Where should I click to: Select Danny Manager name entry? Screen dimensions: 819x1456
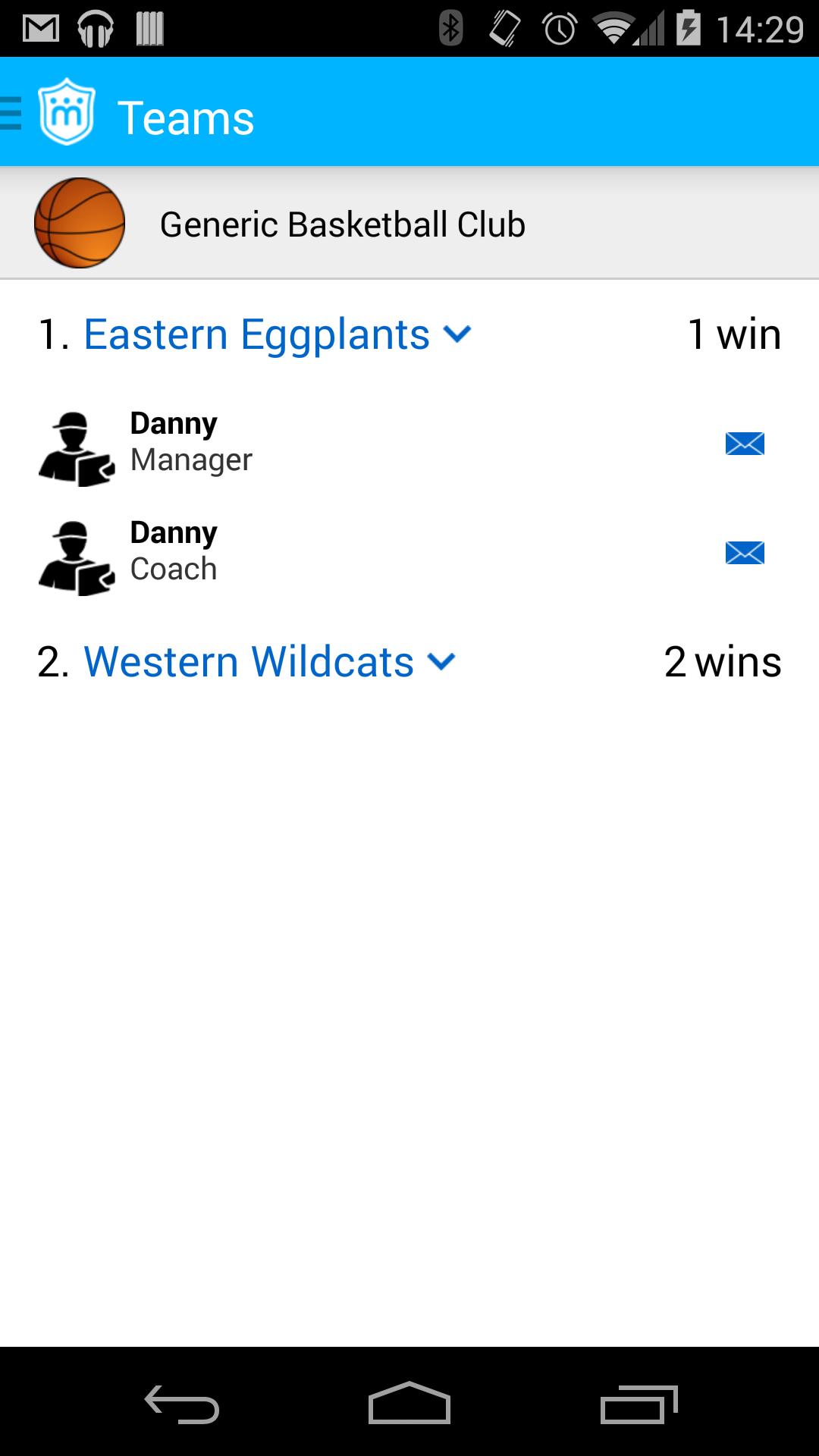click(190, 441)
